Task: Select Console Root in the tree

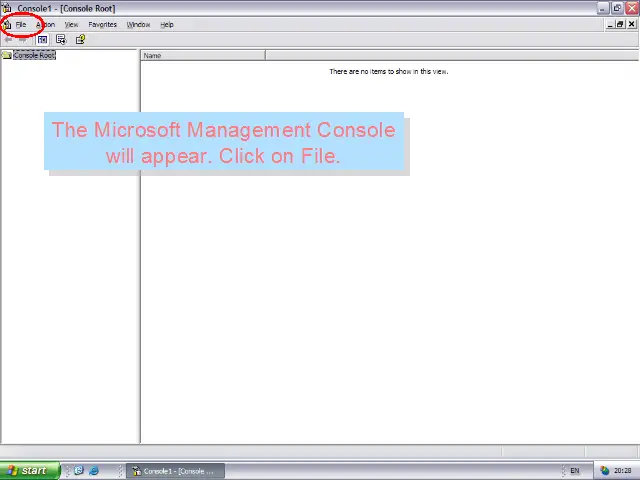Action: [x=34, y=55]
